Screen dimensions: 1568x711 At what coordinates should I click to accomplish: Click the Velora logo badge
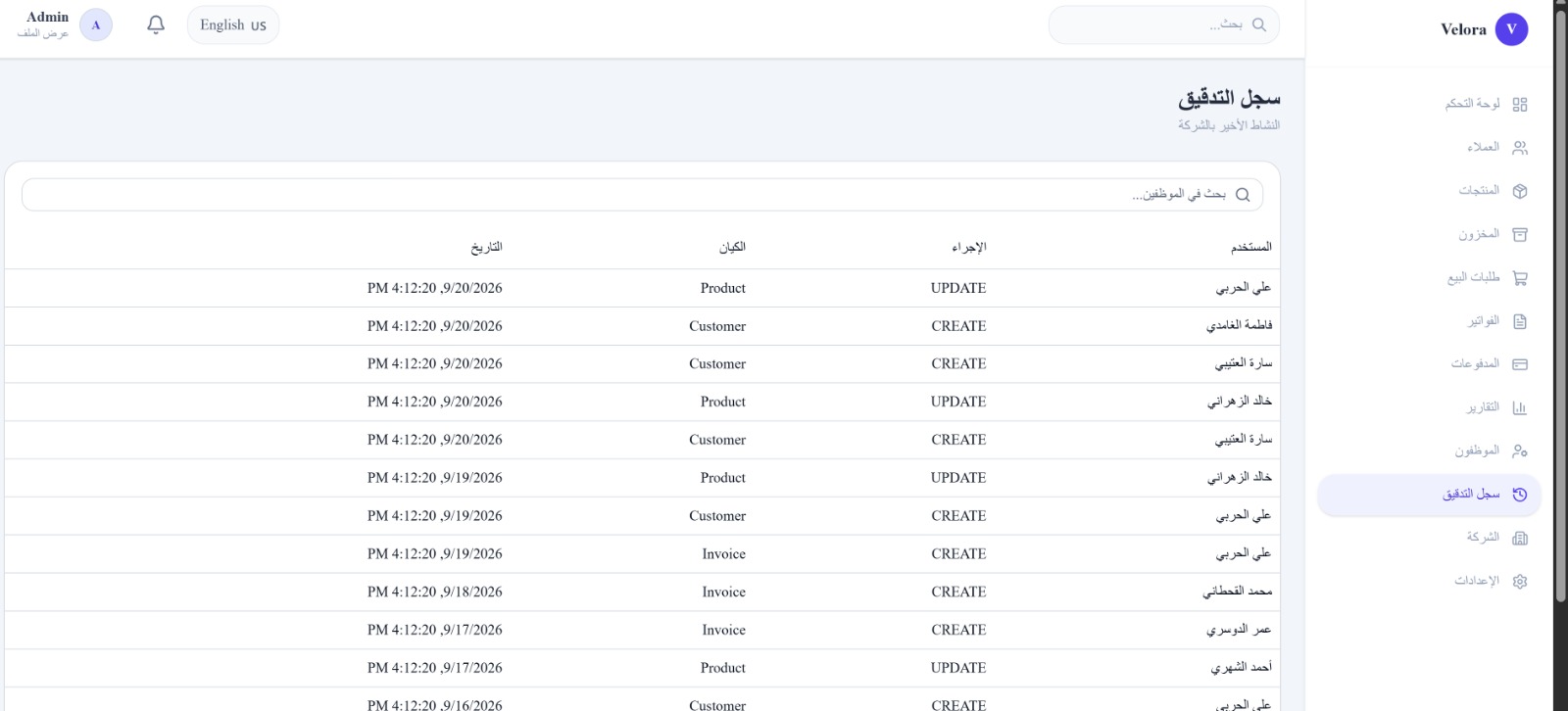tap(1511, 29)
